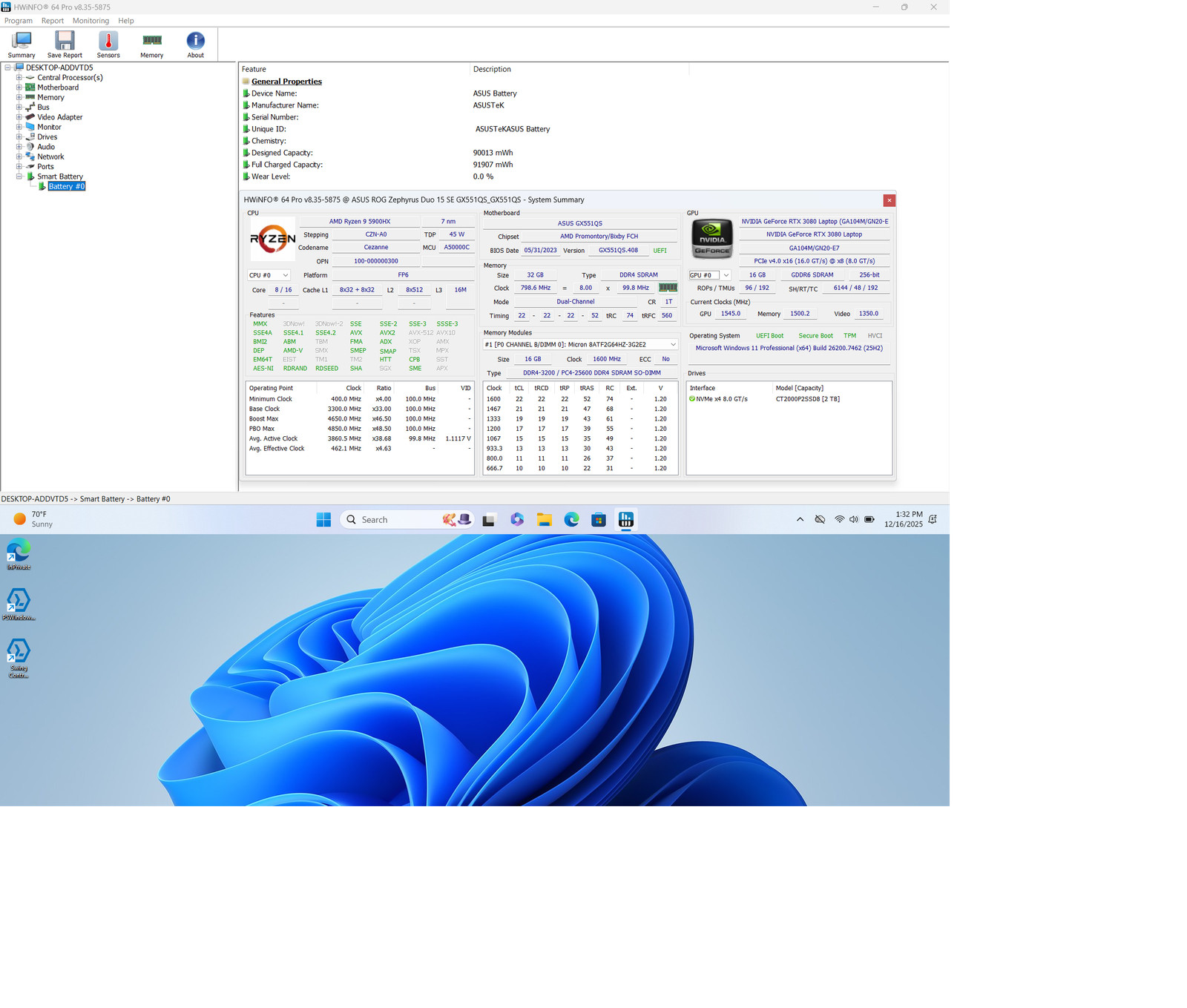This screenshot has width=1187, height=1008.
Task: Open Microsoft Store from the taskbar
Action: tap(599, 520)
